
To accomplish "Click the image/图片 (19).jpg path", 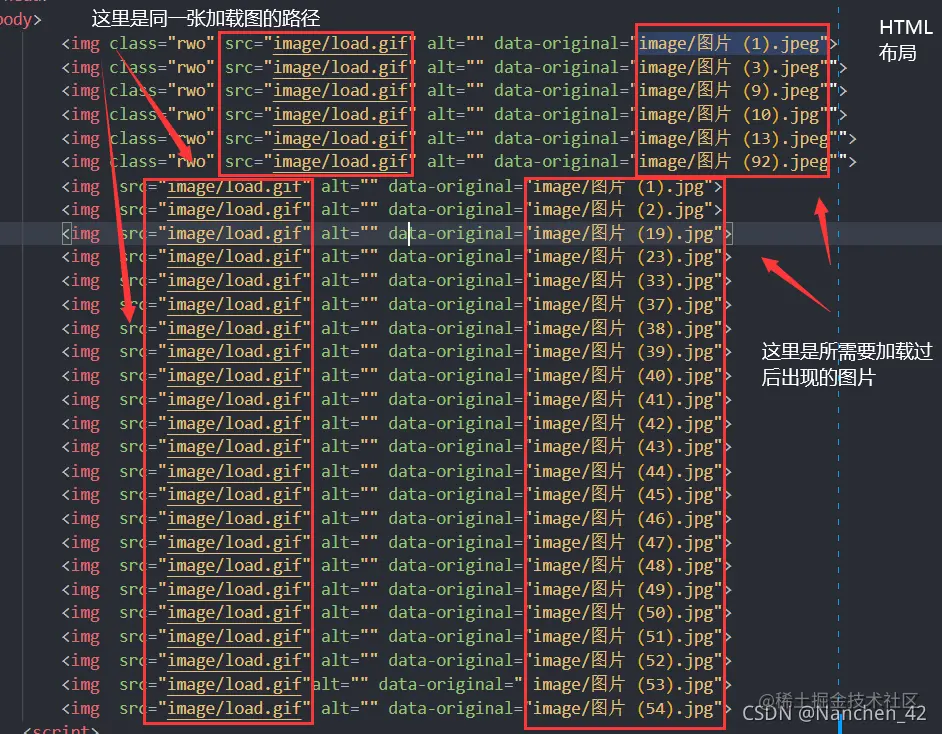I will 623,234.
